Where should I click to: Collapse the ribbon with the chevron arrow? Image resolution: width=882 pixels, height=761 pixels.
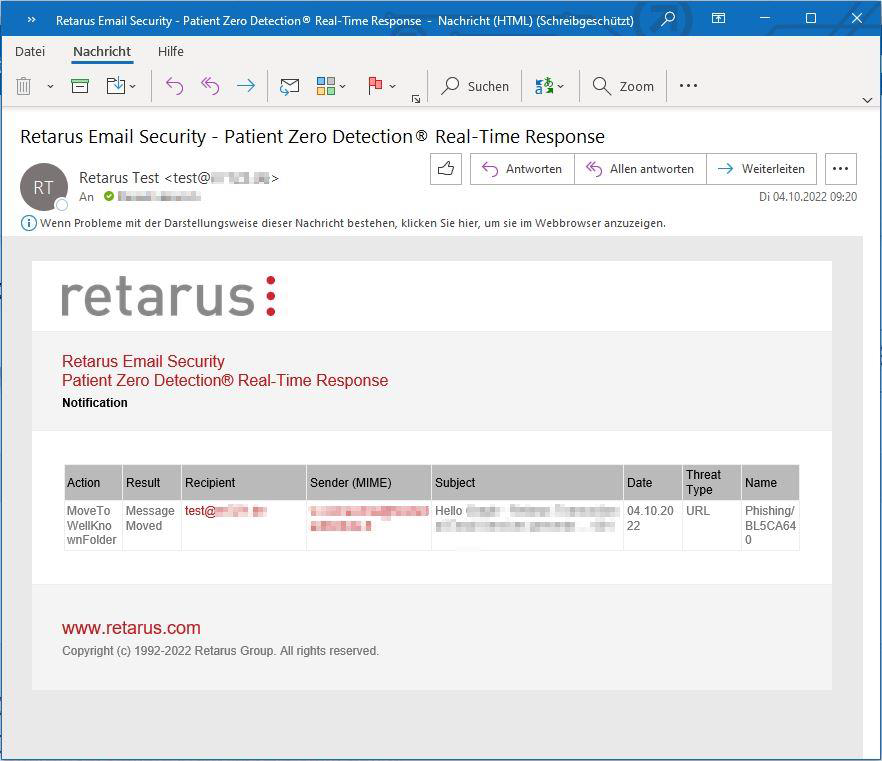[x=867, y=99]
